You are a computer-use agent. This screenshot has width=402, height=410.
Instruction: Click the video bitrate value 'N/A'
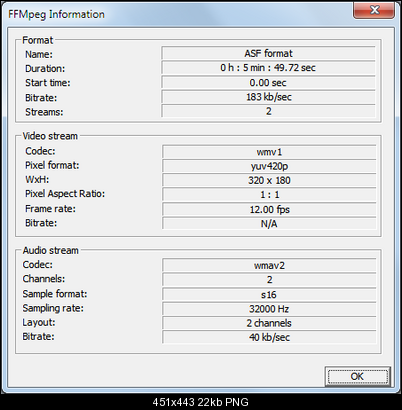pyautogui.click(x=269, y=224)
